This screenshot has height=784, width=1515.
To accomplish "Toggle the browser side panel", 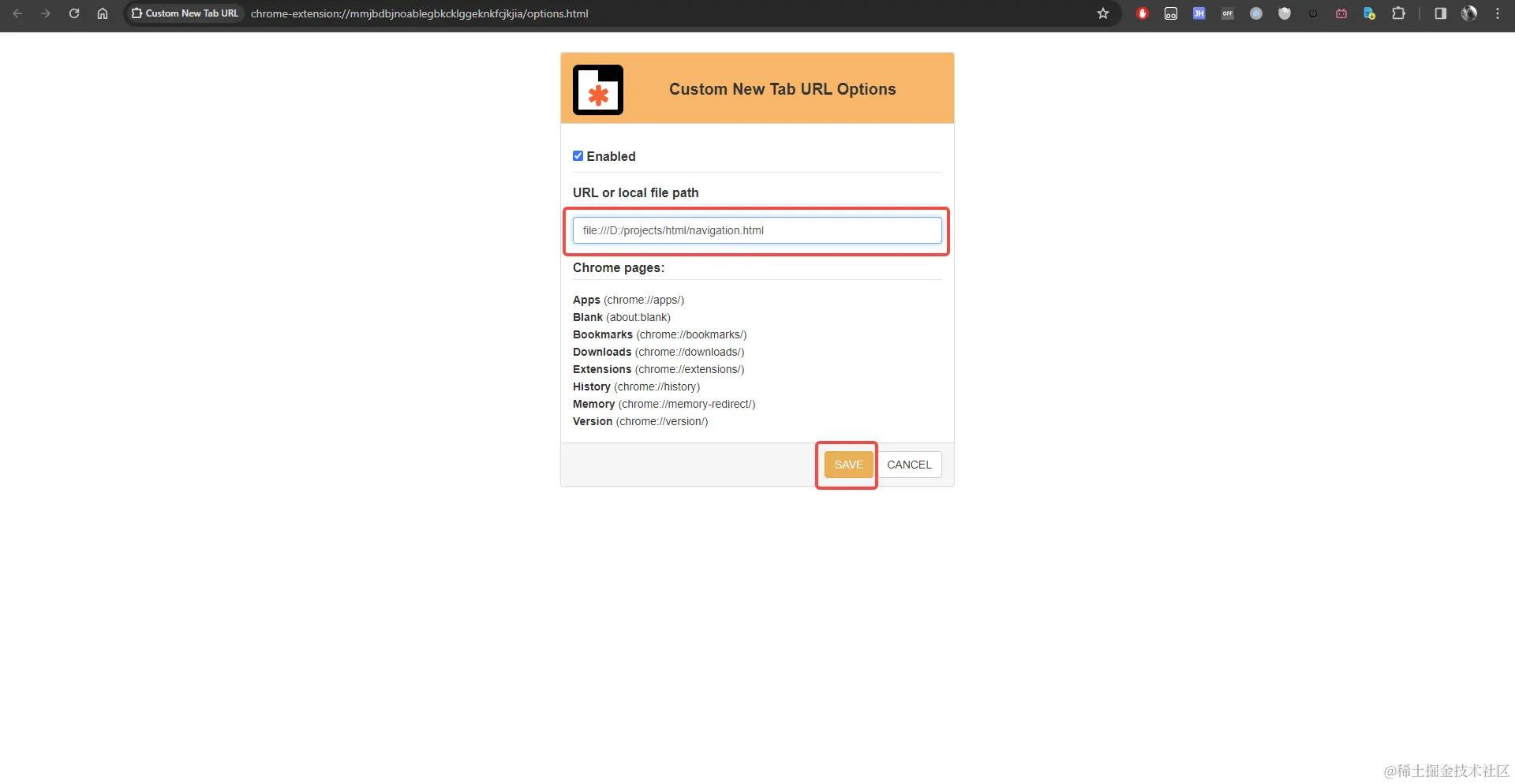I will tap(1441, 13).
